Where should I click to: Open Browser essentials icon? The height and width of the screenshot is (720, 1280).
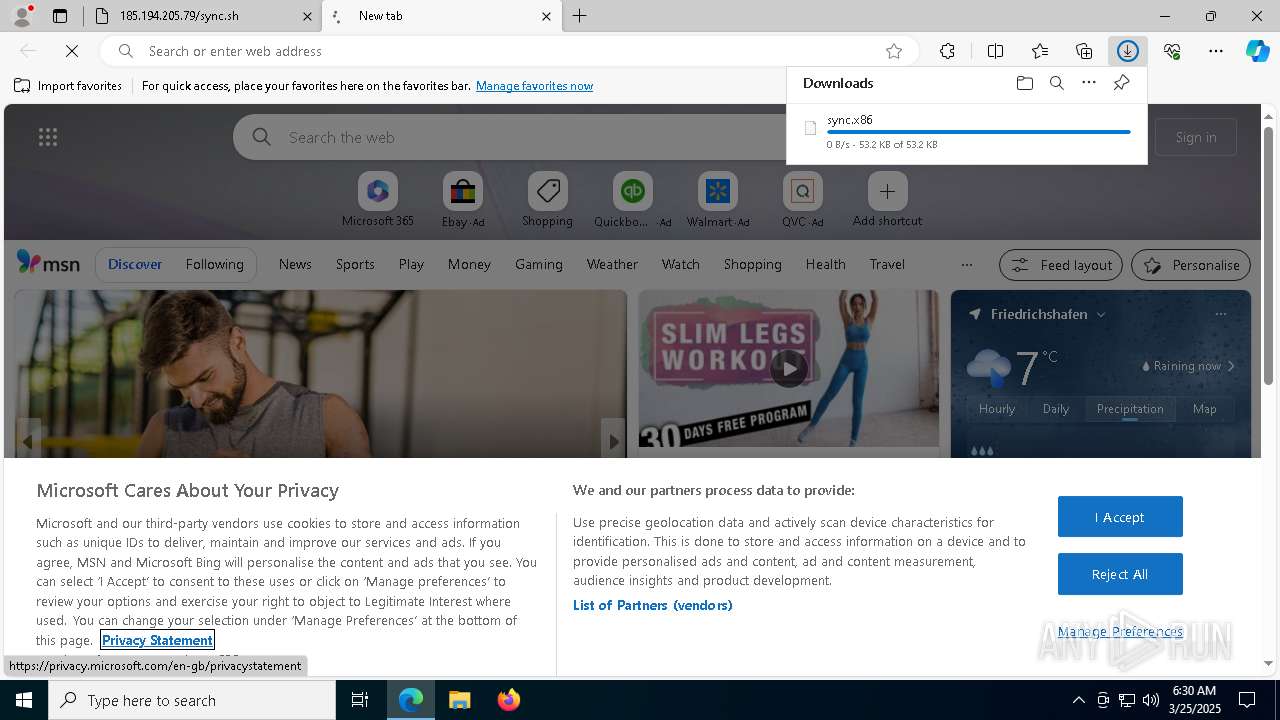1172,51
